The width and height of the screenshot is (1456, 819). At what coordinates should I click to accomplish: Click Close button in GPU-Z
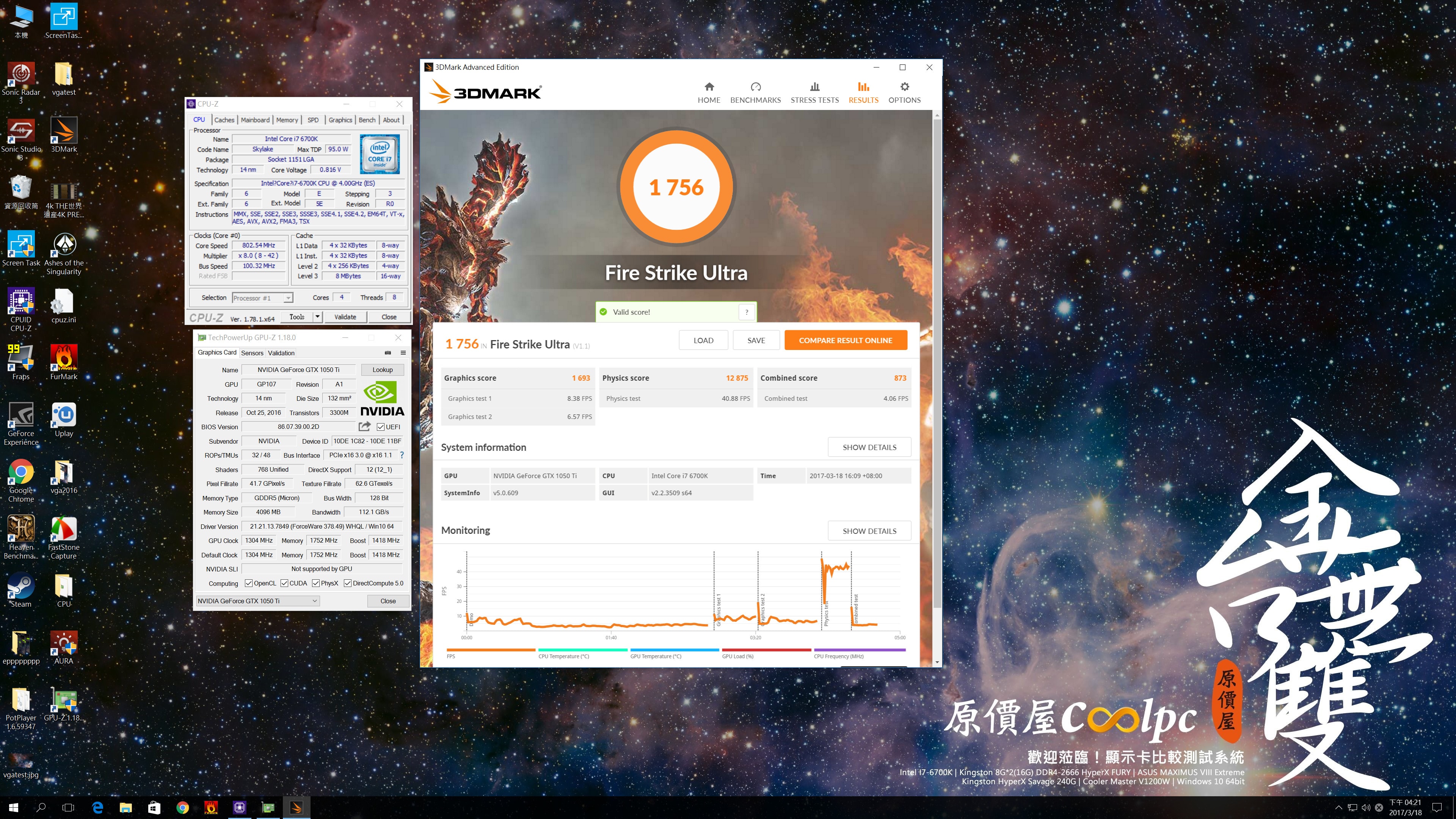click(388, 601)
